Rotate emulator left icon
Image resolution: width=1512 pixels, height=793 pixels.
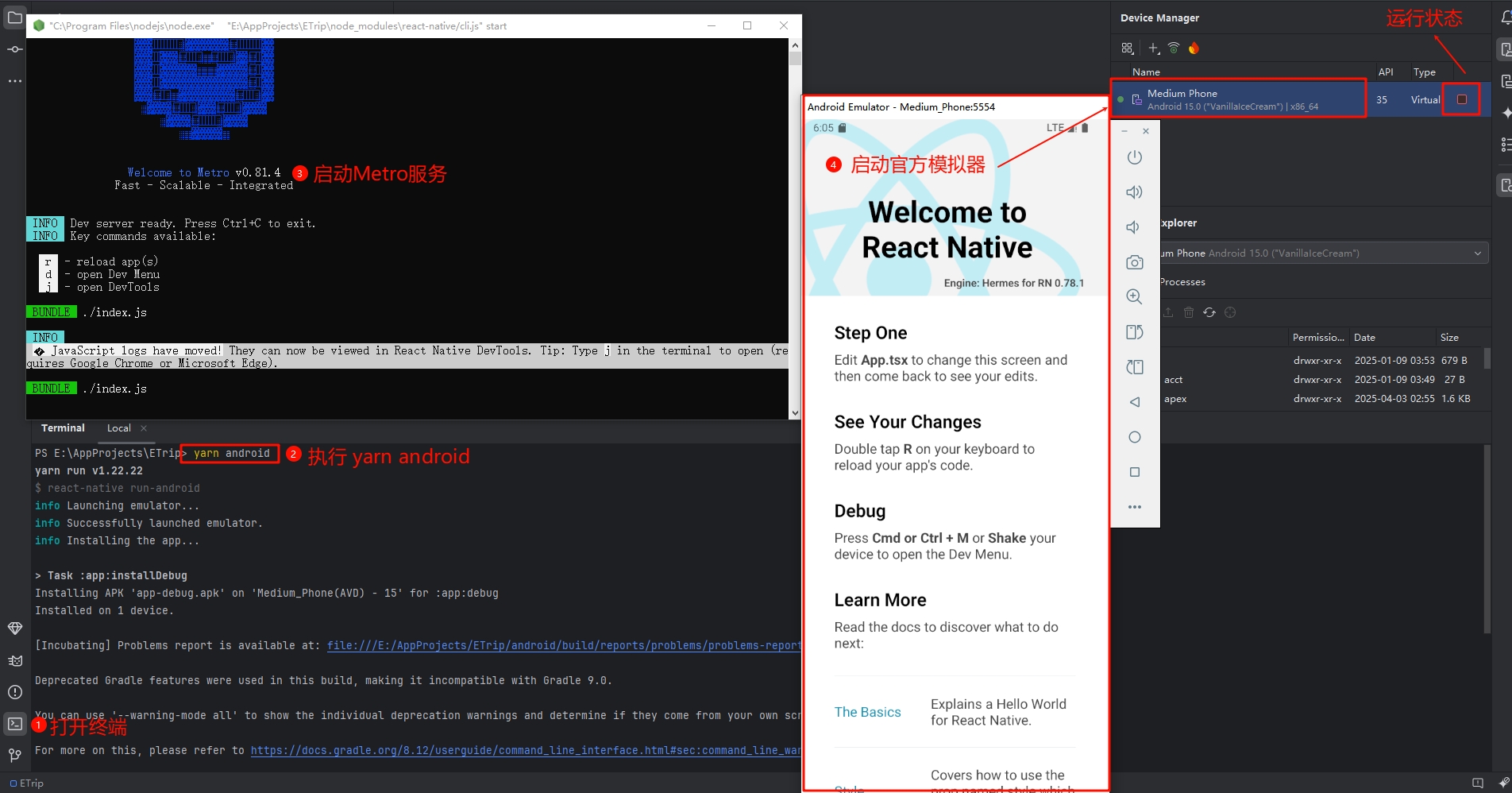1135,332
